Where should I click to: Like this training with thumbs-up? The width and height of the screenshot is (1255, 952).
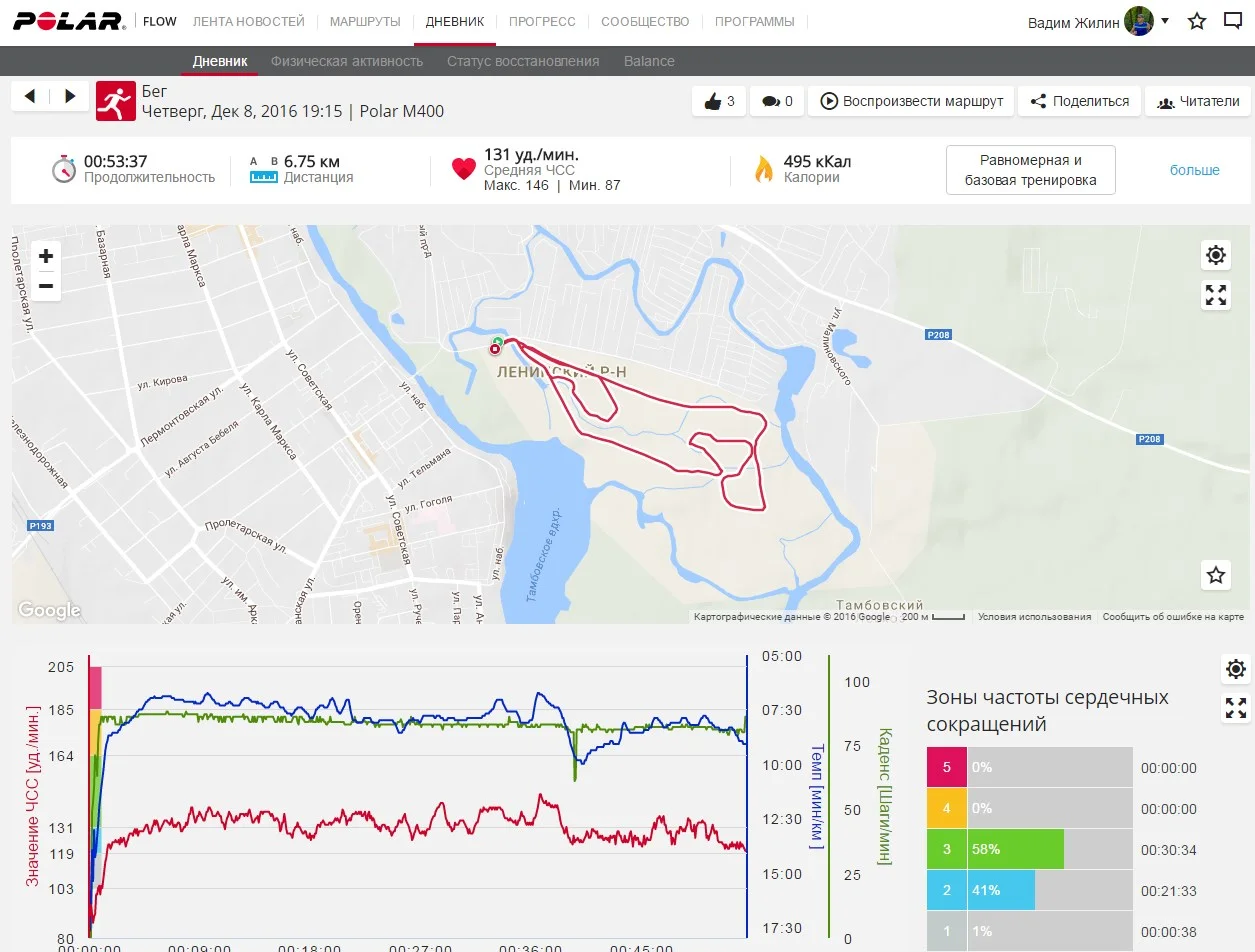719,101
